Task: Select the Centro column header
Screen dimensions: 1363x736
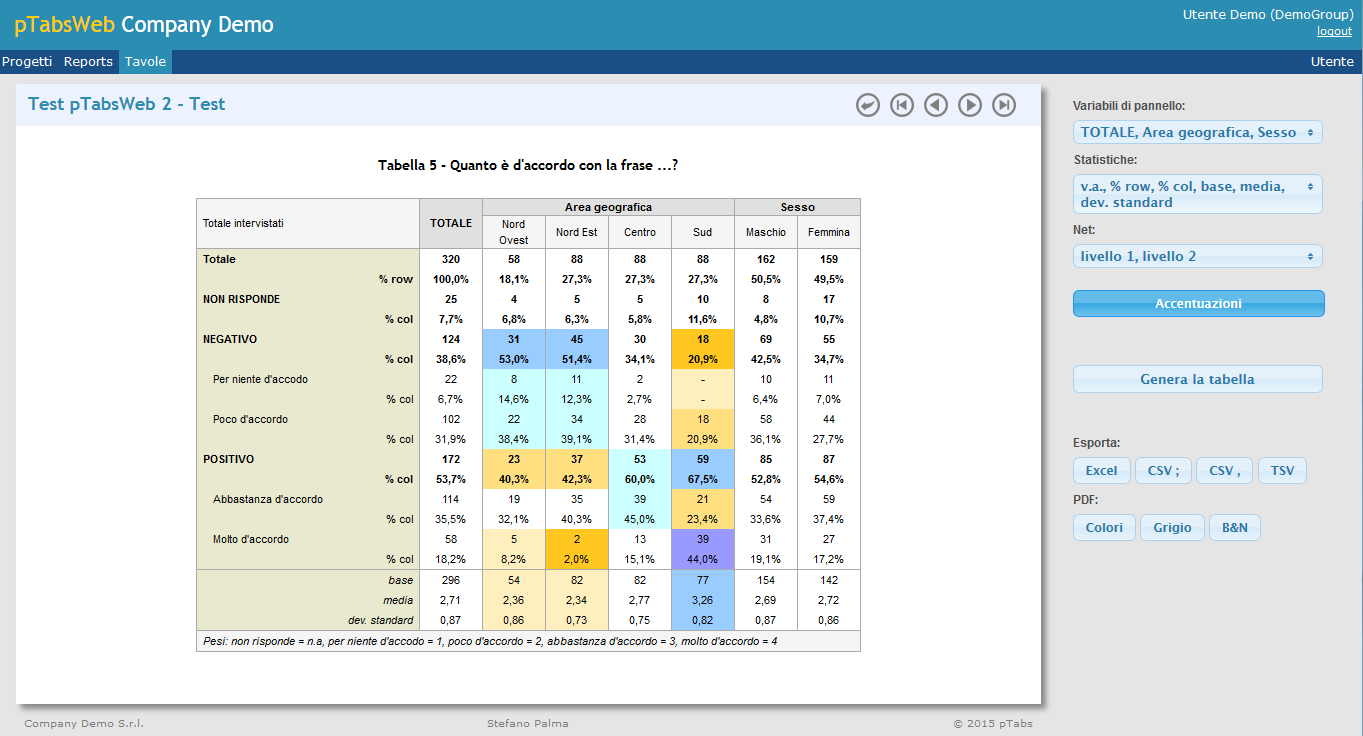Action: tap(640, 232)
